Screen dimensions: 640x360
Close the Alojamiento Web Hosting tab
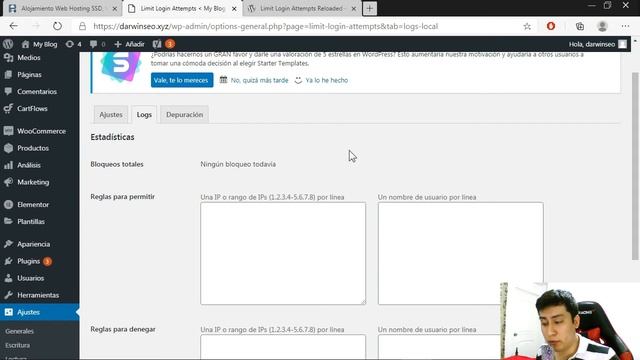[115, 8]
